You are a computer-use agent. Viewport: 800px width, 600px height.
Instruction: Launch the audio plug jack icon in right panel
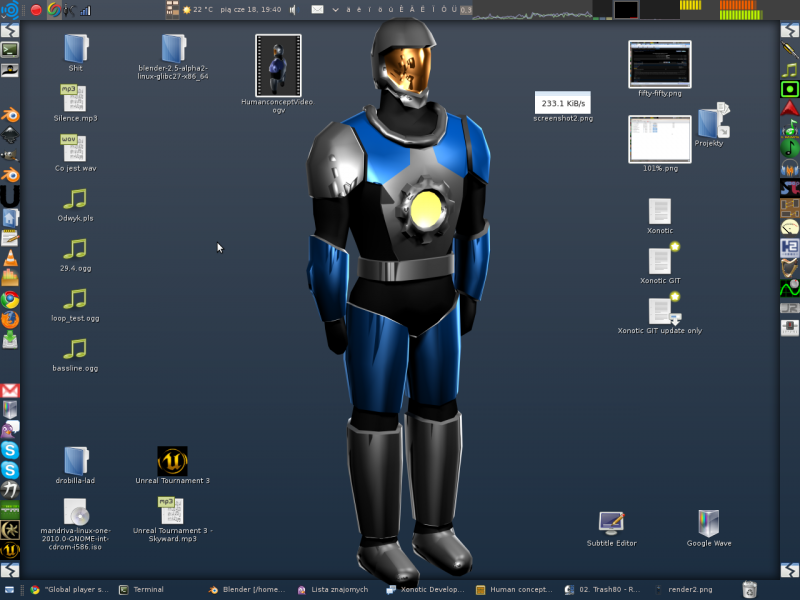tap(790, 49)
